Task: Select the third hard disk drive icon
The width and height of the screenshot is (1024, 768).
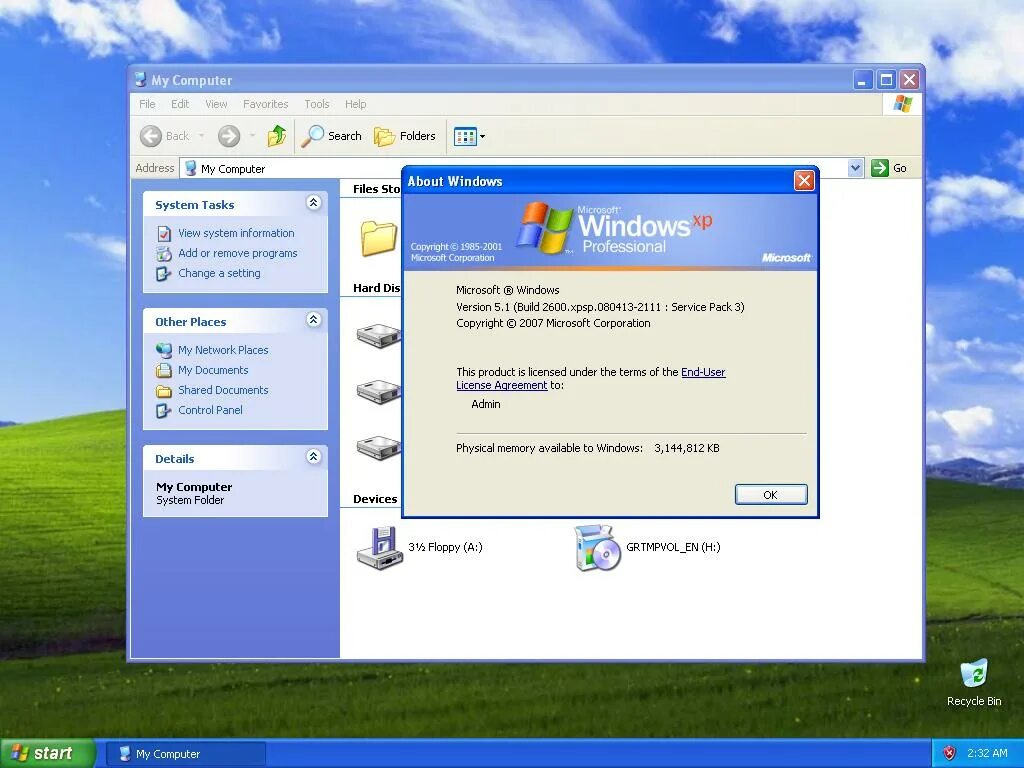Action: [x=379, y=448]
